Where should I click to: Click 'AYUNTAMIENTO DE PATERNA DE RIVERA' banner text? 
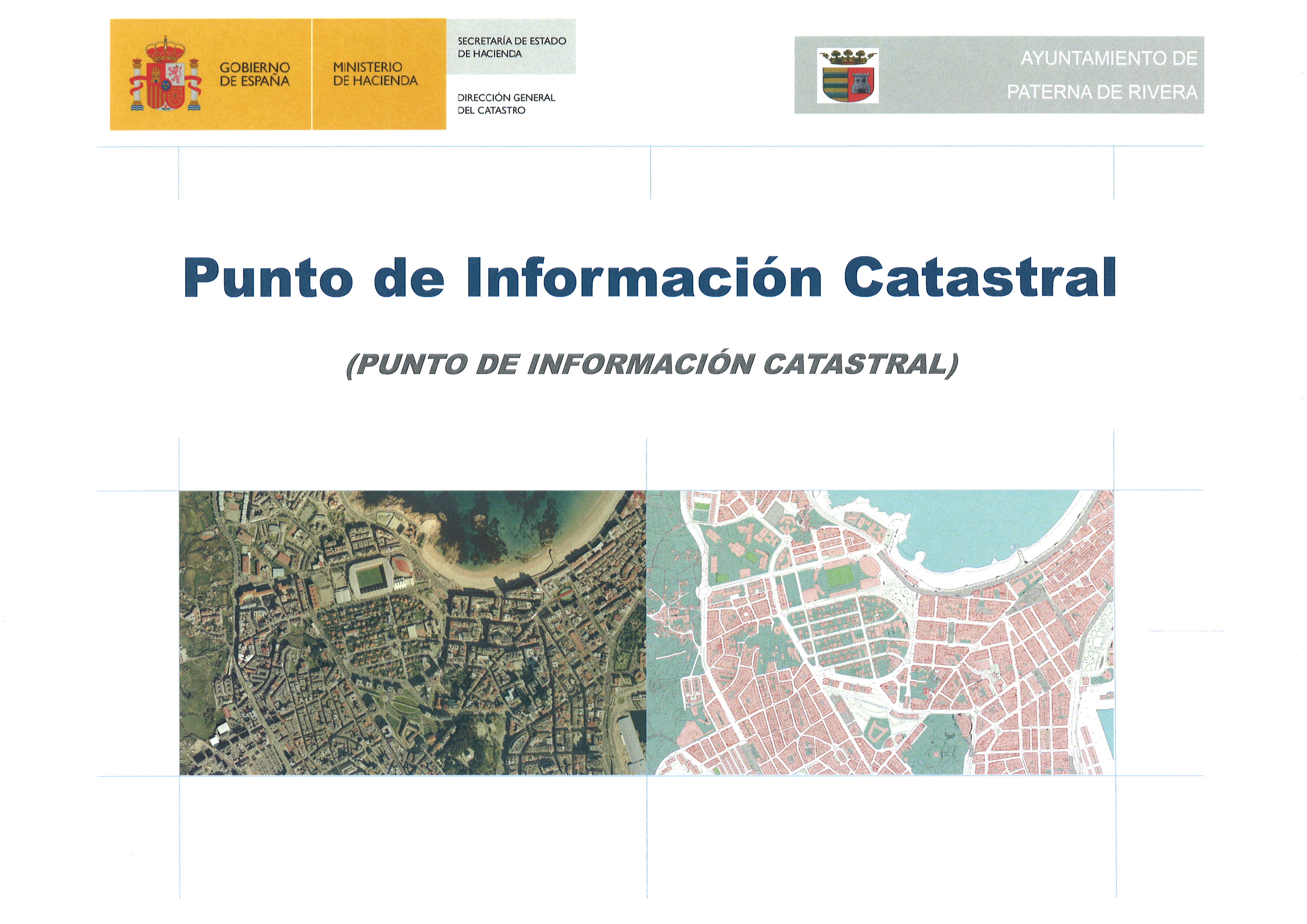coord(1102,75)
